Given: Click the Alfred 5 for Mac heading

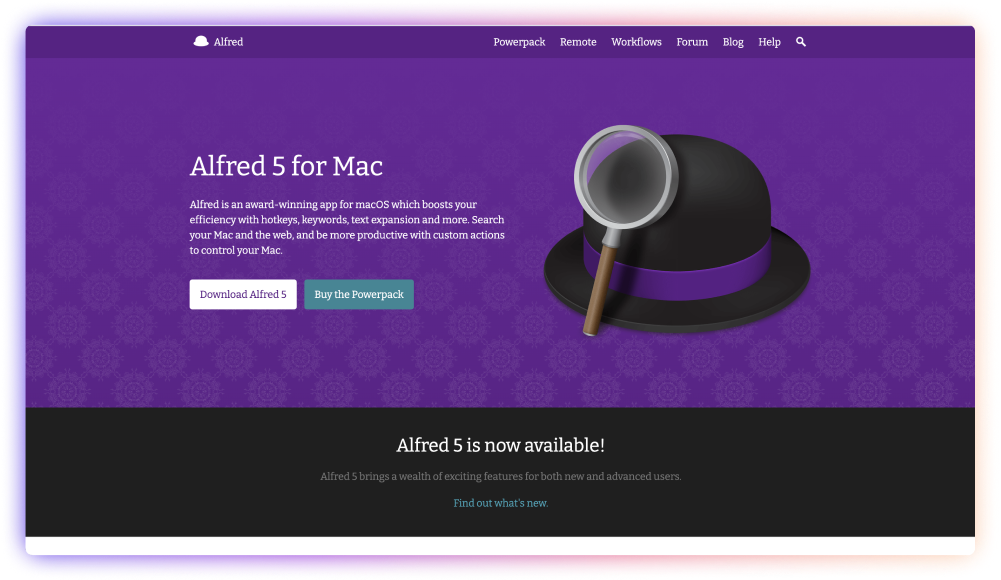Looking at the screenshot, I should 286,166.
